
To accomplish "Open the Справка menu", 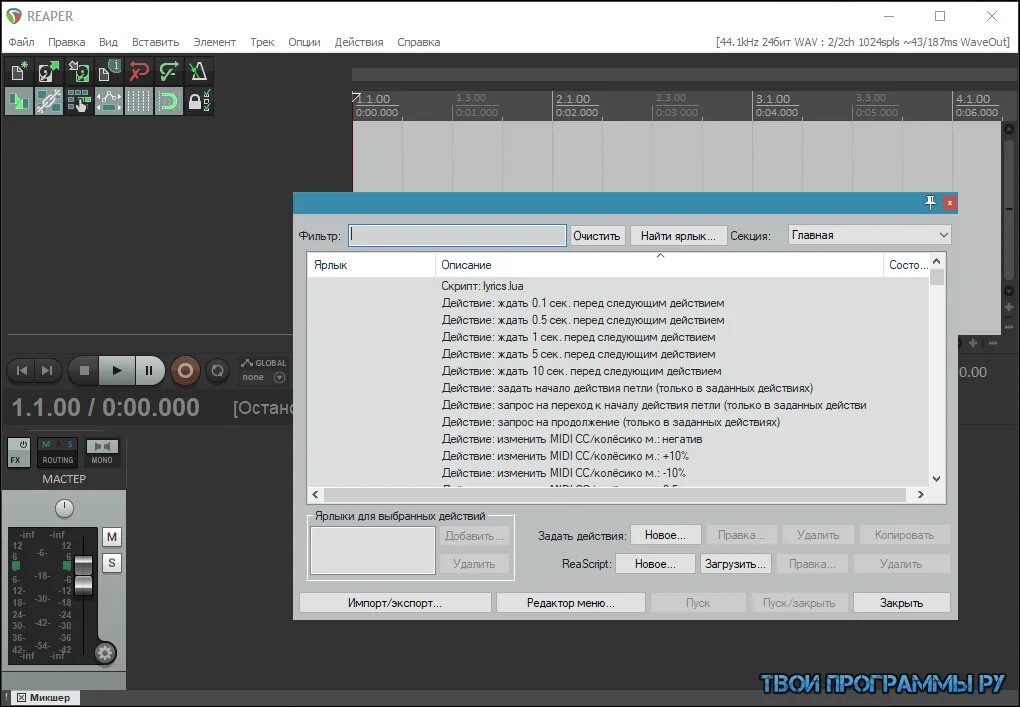I will point(418,42).
